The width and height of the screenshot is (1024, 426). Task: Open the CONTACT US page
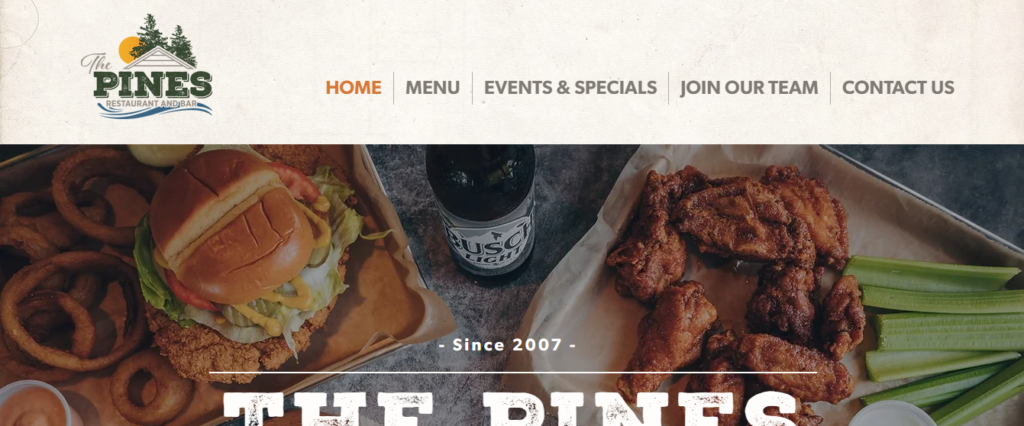pos(898,88)
